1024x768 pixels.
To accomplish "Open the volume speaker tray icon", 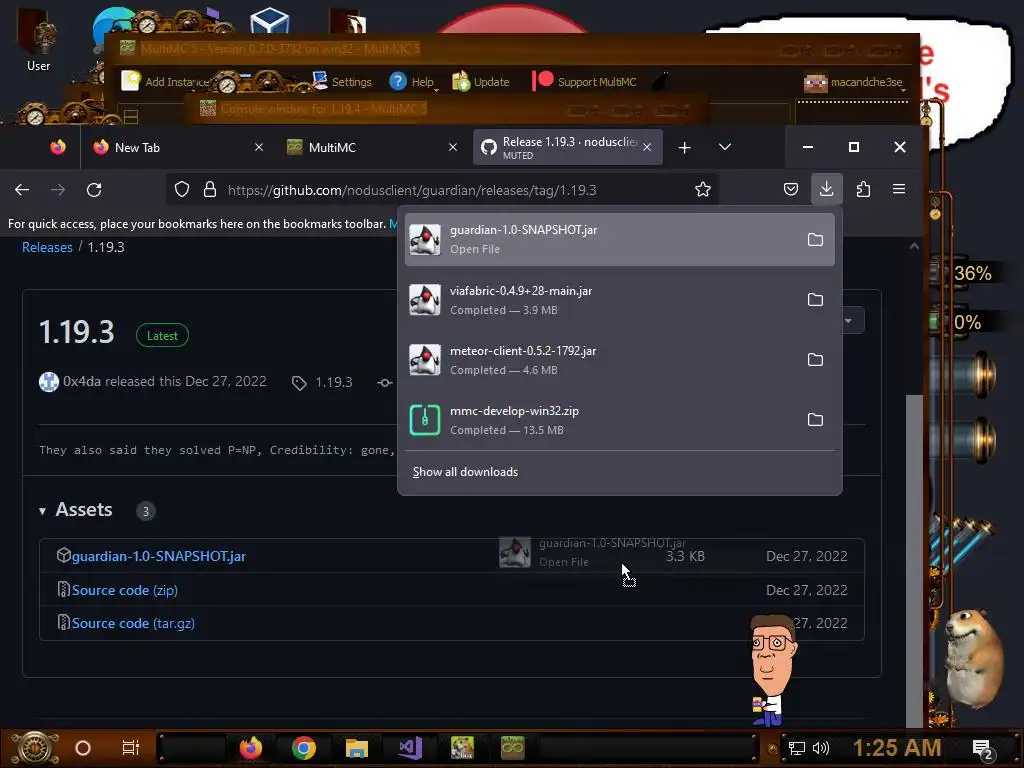I will click(821, 748).
